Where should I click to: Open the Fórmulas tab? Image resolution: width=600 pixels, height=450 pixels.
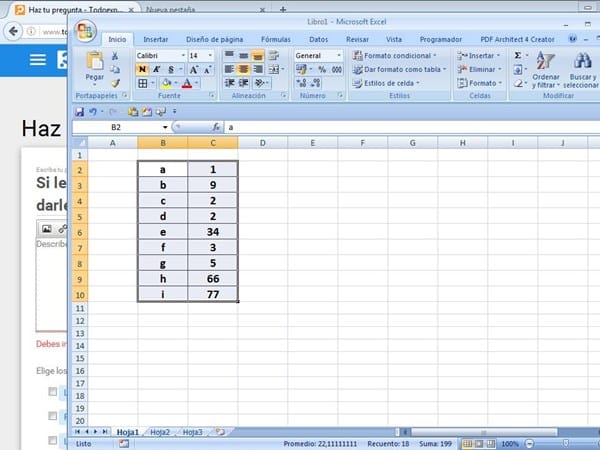point(276,39)
